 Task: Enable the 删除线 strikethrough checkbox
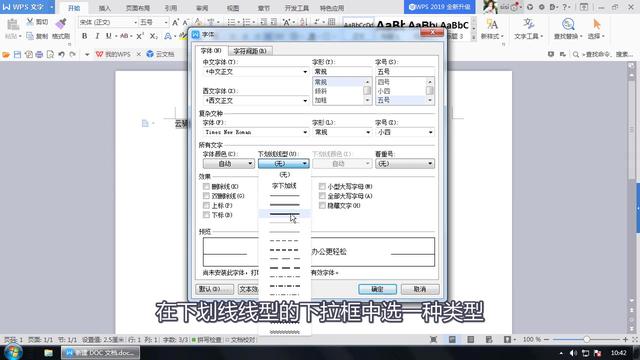tap(206, 187)
